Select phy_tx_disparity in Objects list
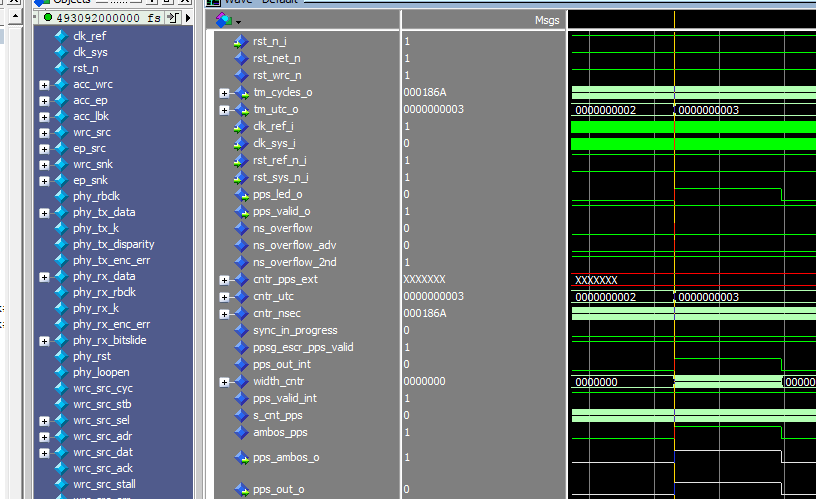816x499 pixels. pos(113,244)
